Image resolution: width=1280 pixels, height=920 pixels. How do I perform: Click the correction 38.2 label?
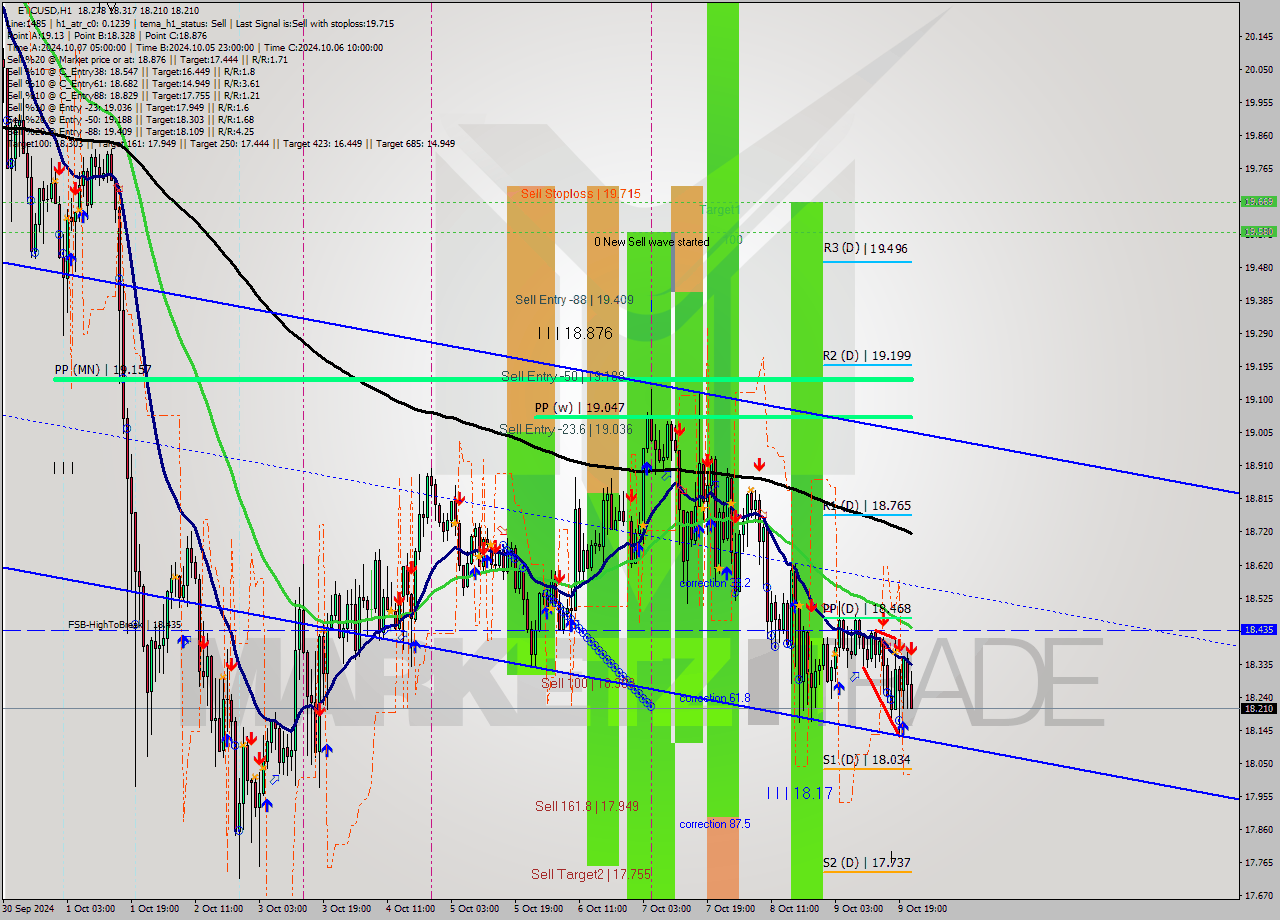tap(714, 583)
